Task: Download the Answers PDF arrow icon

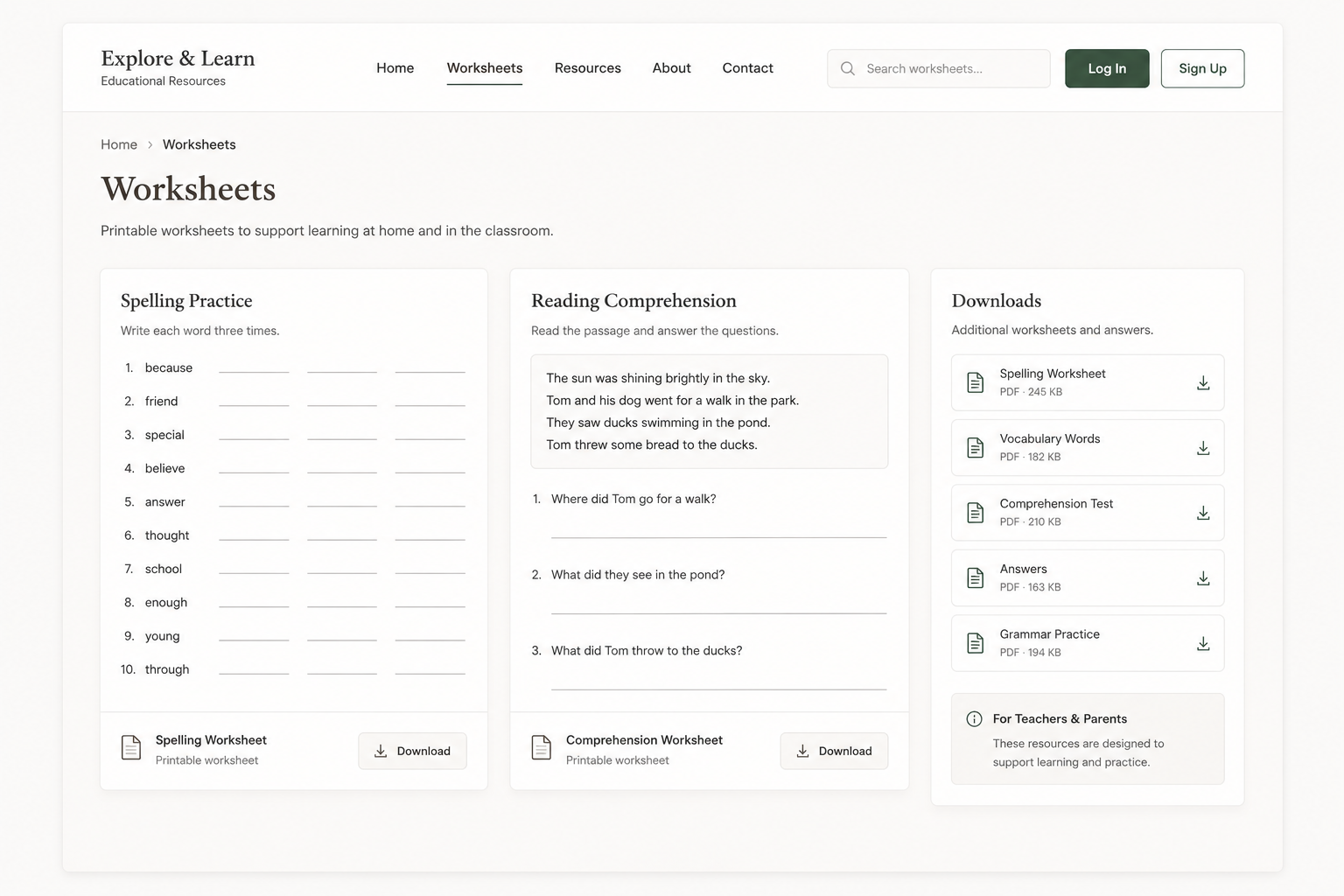Action: pos(1203,578)
